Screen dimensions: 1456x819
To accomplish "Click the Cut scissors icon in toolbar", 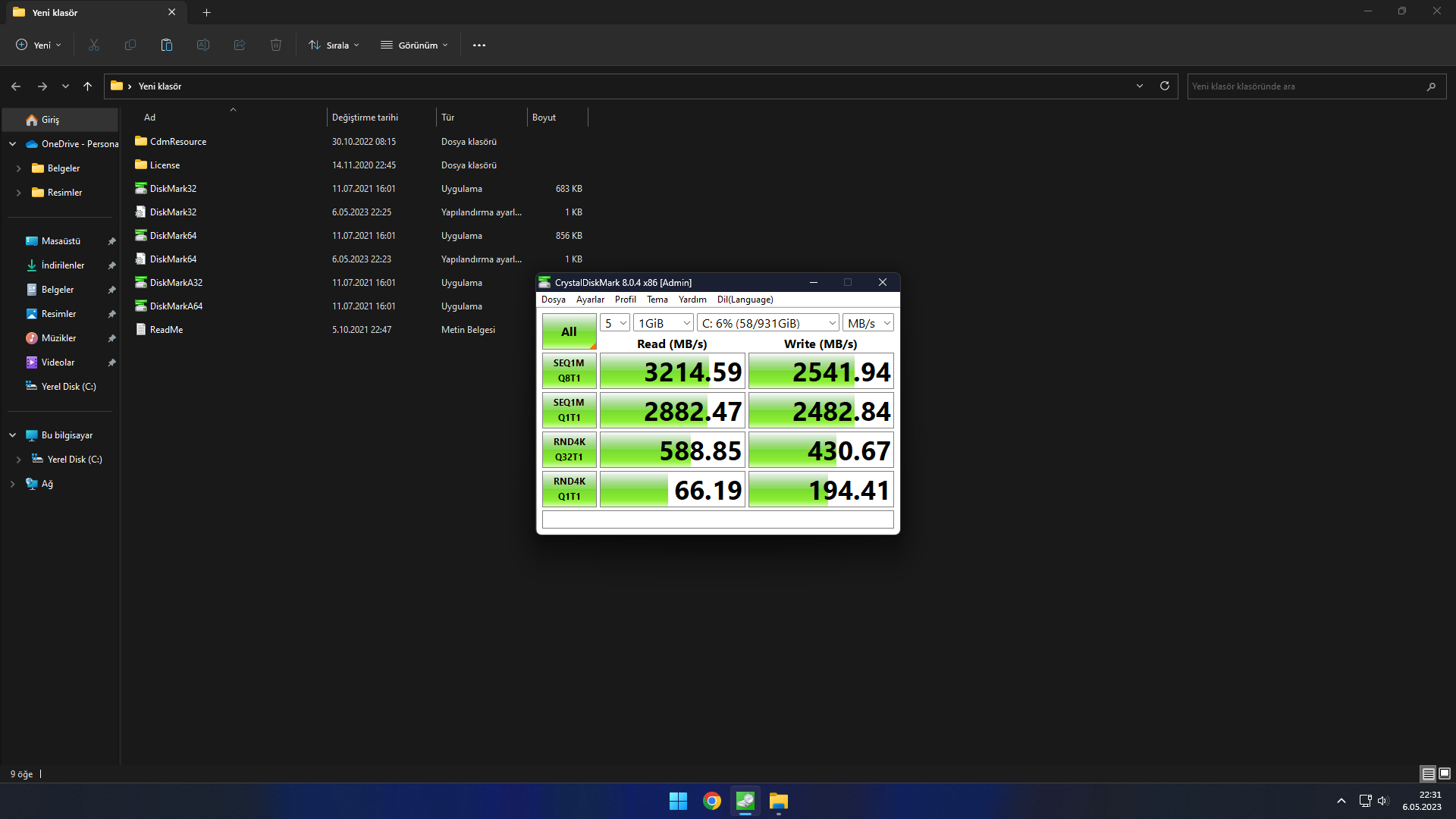I will click(x=94, y=45).
